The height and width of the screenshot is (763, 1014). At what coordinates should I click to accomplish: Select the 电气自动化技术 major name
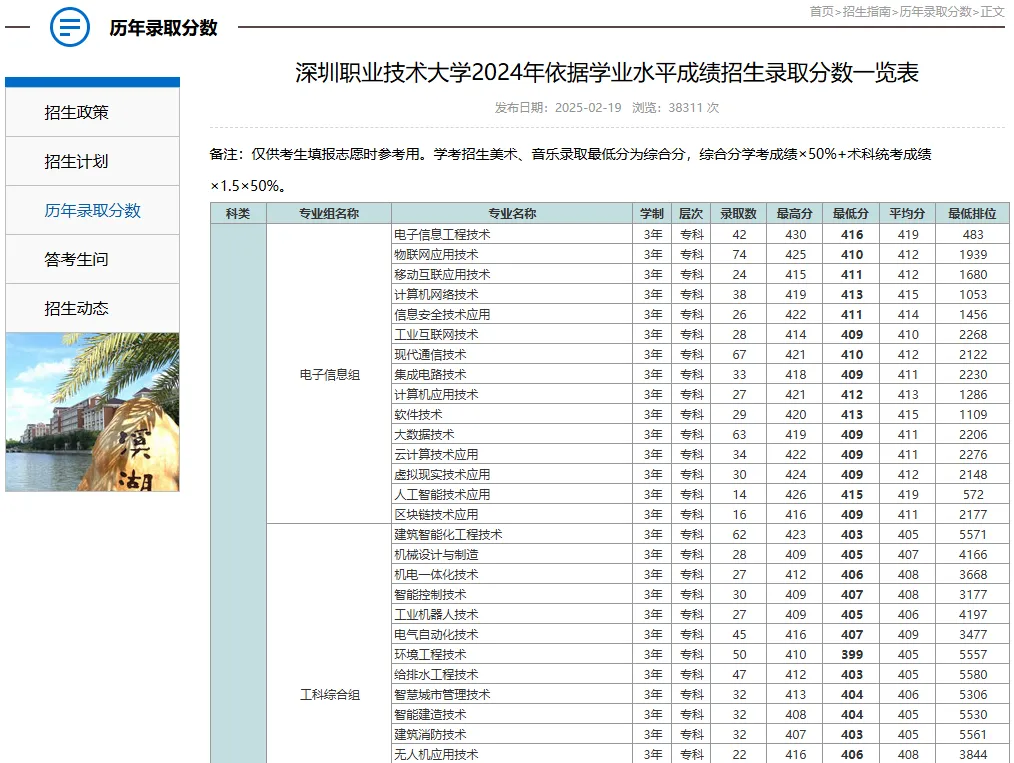437,635
